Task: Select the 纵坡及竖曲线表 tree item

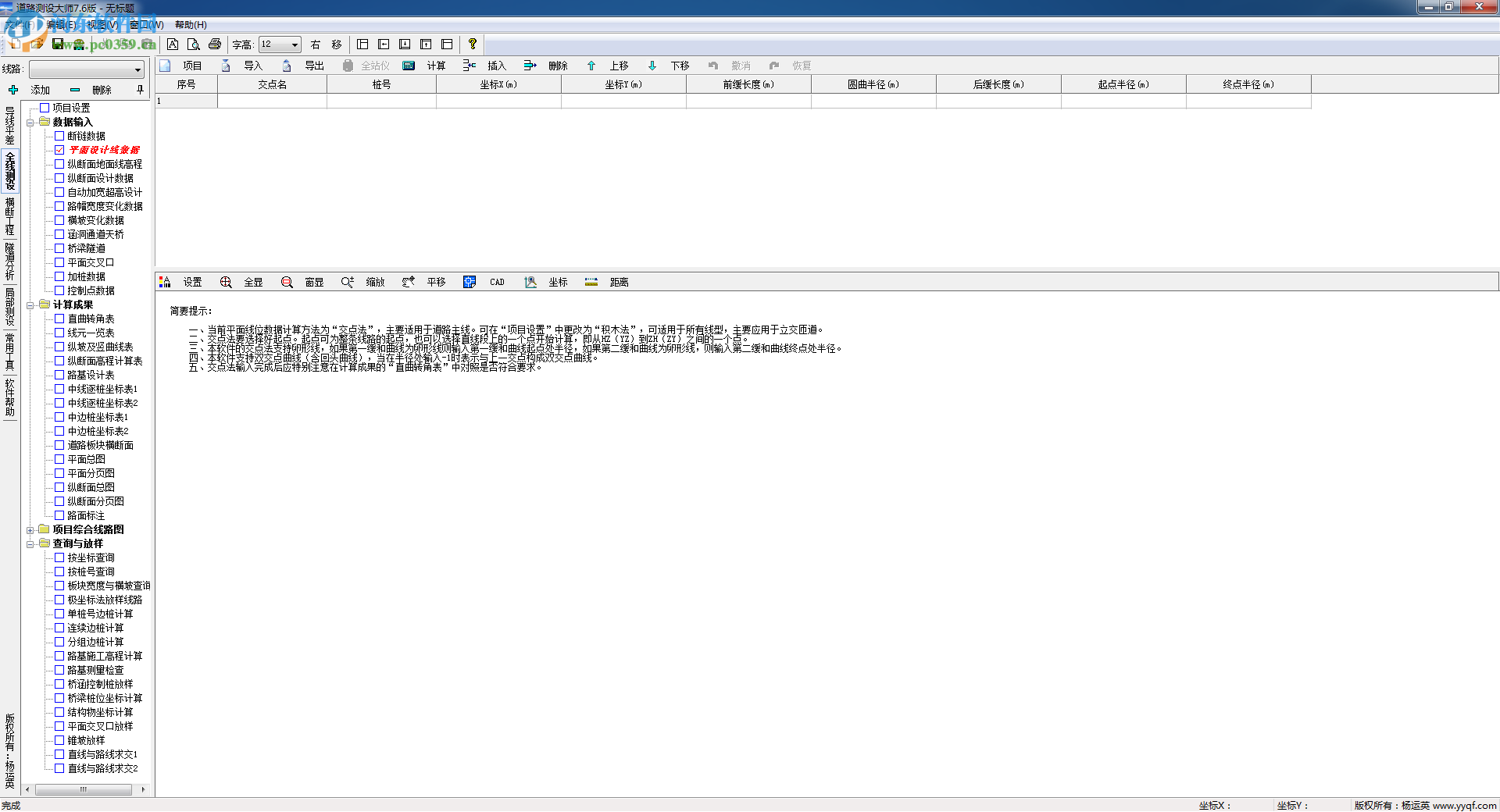Action: pos(100,347)
